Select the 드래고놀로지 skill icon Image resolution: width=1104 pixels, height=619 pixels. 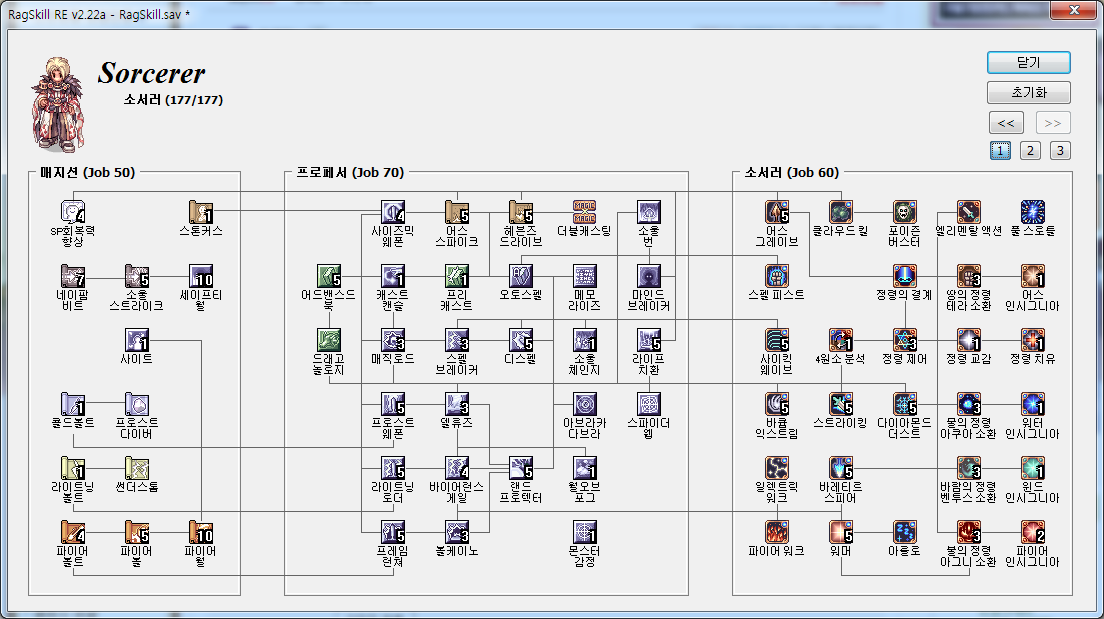click(329, 340)
